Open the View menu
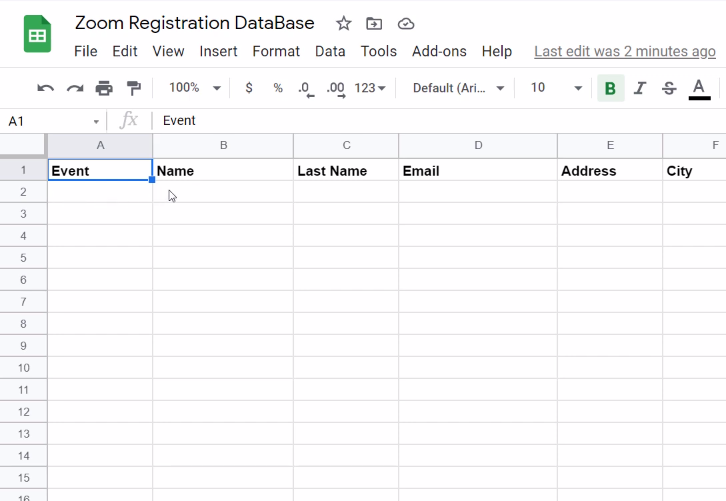Image resolution: width=726 pixels, height=501 pixels. pyautogui.click(x=169, y=51)
